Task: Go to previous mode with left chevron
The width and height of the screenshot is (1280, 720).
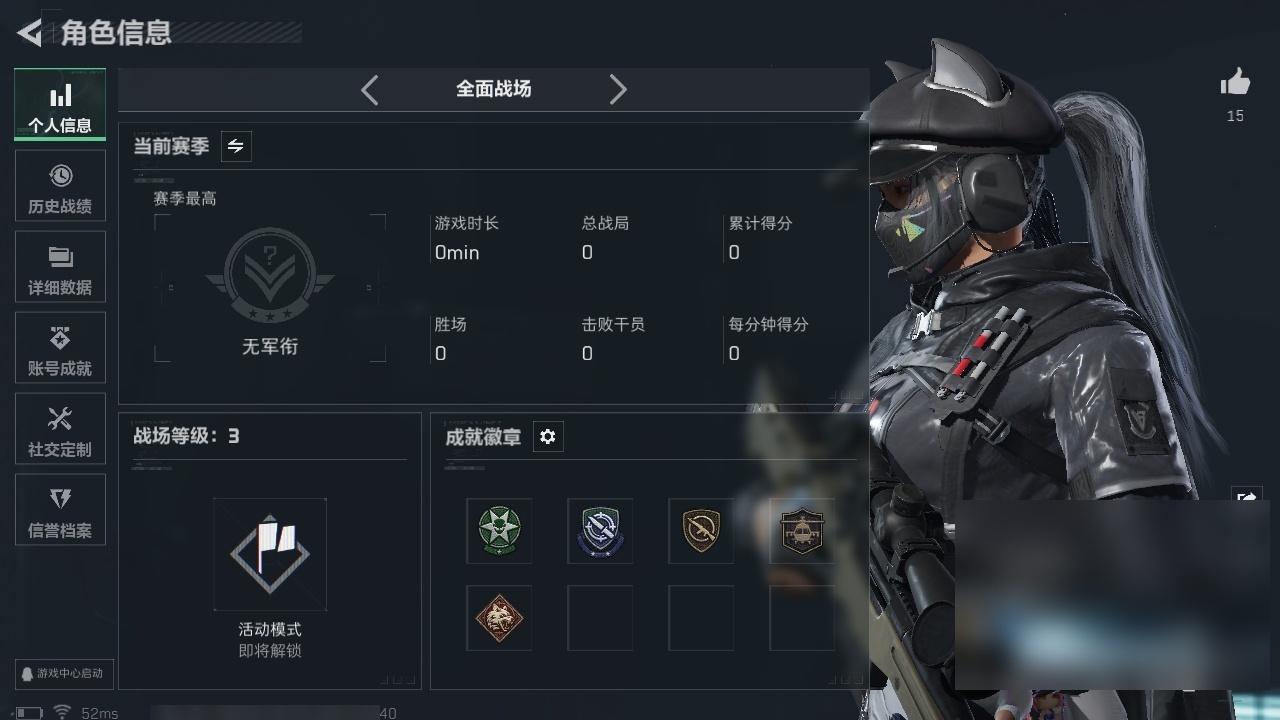Action: 370,90
